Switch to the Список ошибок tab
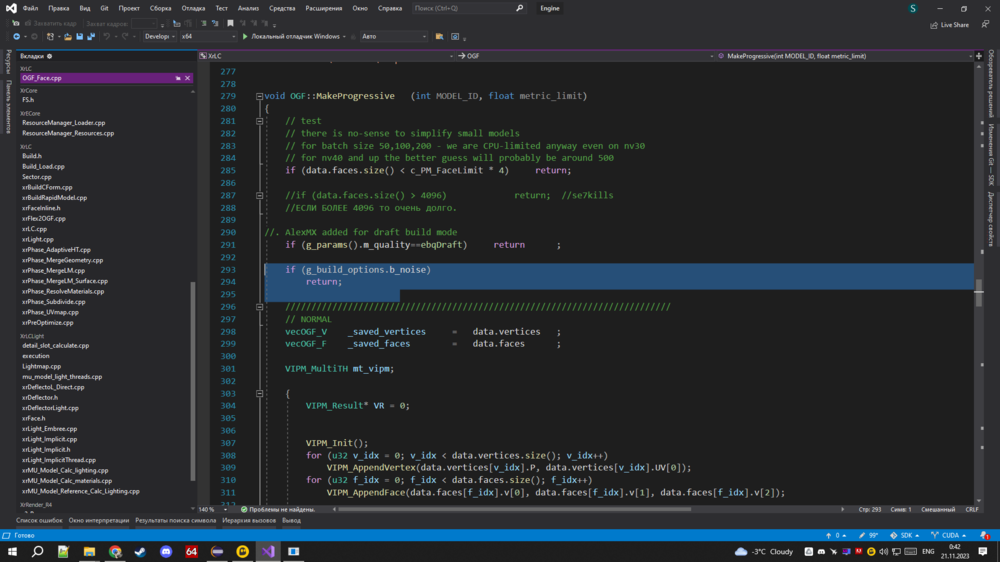Image resolution: width=1000 pixels, height=562 pixels. pyautogui.click(x=39, y=521)
